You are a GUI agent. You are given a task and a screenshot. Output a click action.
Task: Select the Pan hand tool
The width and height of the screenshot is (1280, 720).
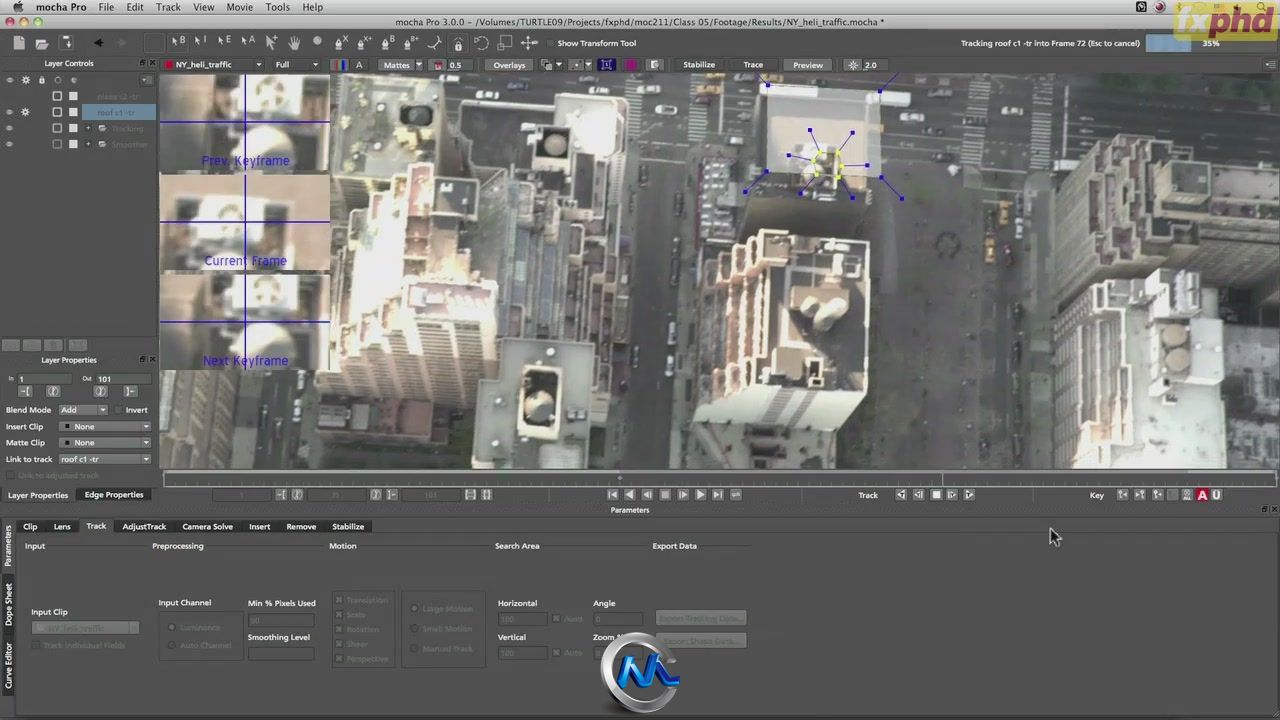pos(294,43)
